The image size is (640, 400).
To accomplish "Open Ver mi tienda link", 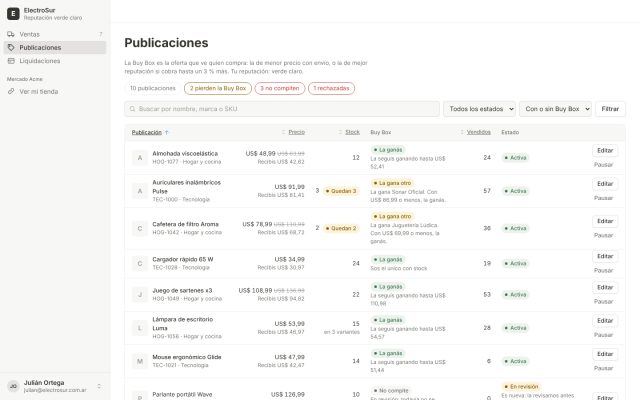I will point(55,91).
